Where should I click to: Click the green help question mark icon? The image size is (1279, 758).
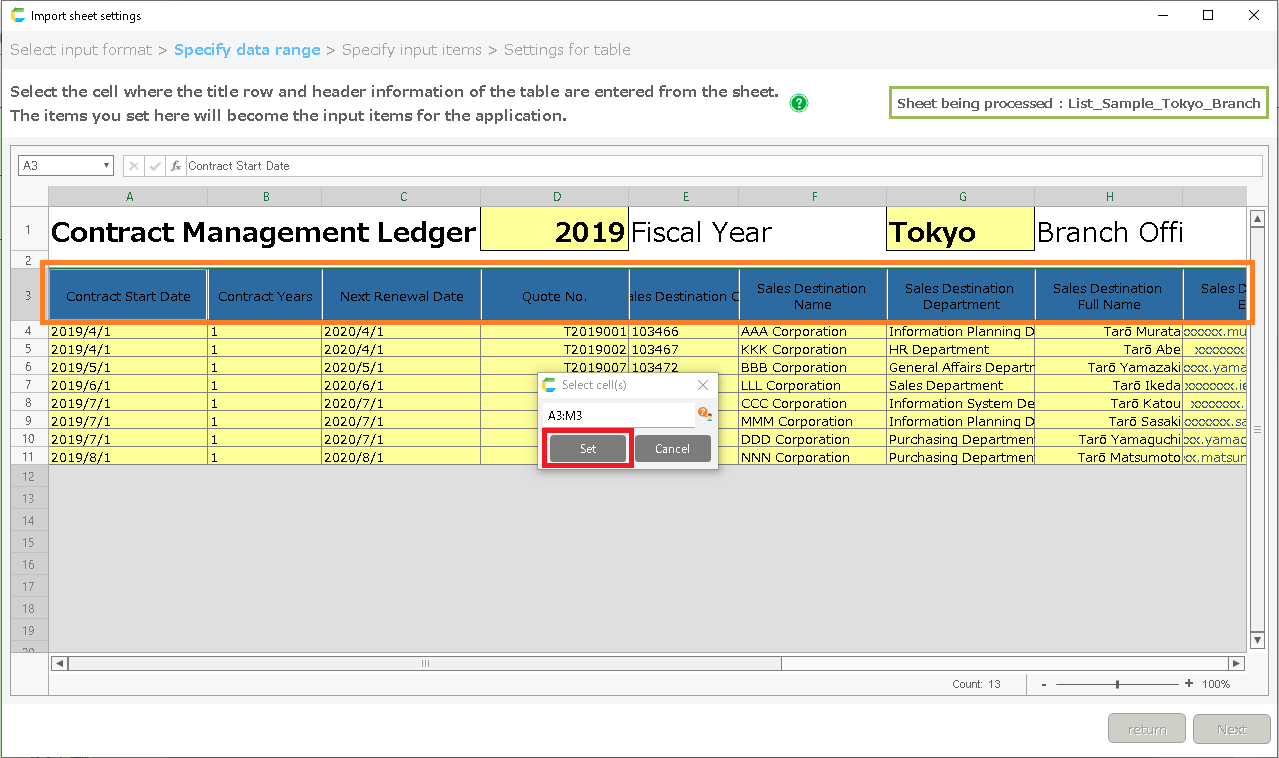coord(798,103)
